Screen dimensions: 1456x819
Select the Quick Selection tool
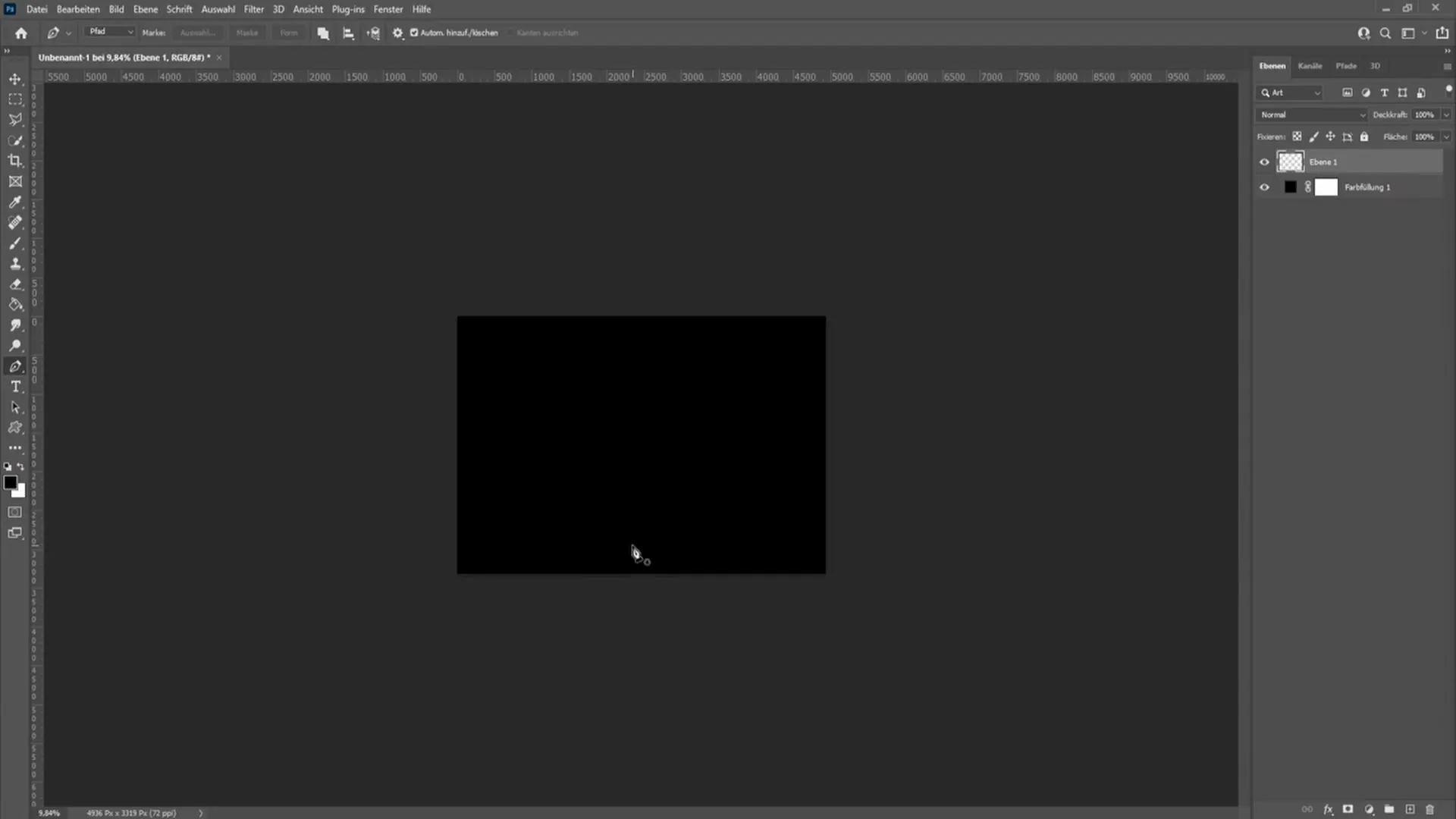15,140
